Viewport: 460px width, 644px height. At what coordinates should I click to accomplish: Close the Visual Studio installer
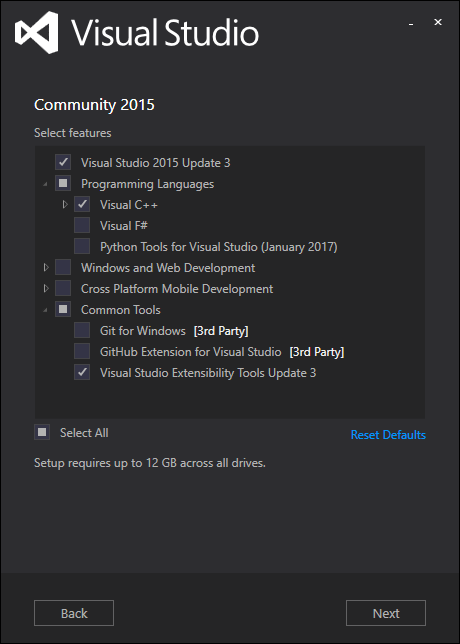(x=438, y=22)
